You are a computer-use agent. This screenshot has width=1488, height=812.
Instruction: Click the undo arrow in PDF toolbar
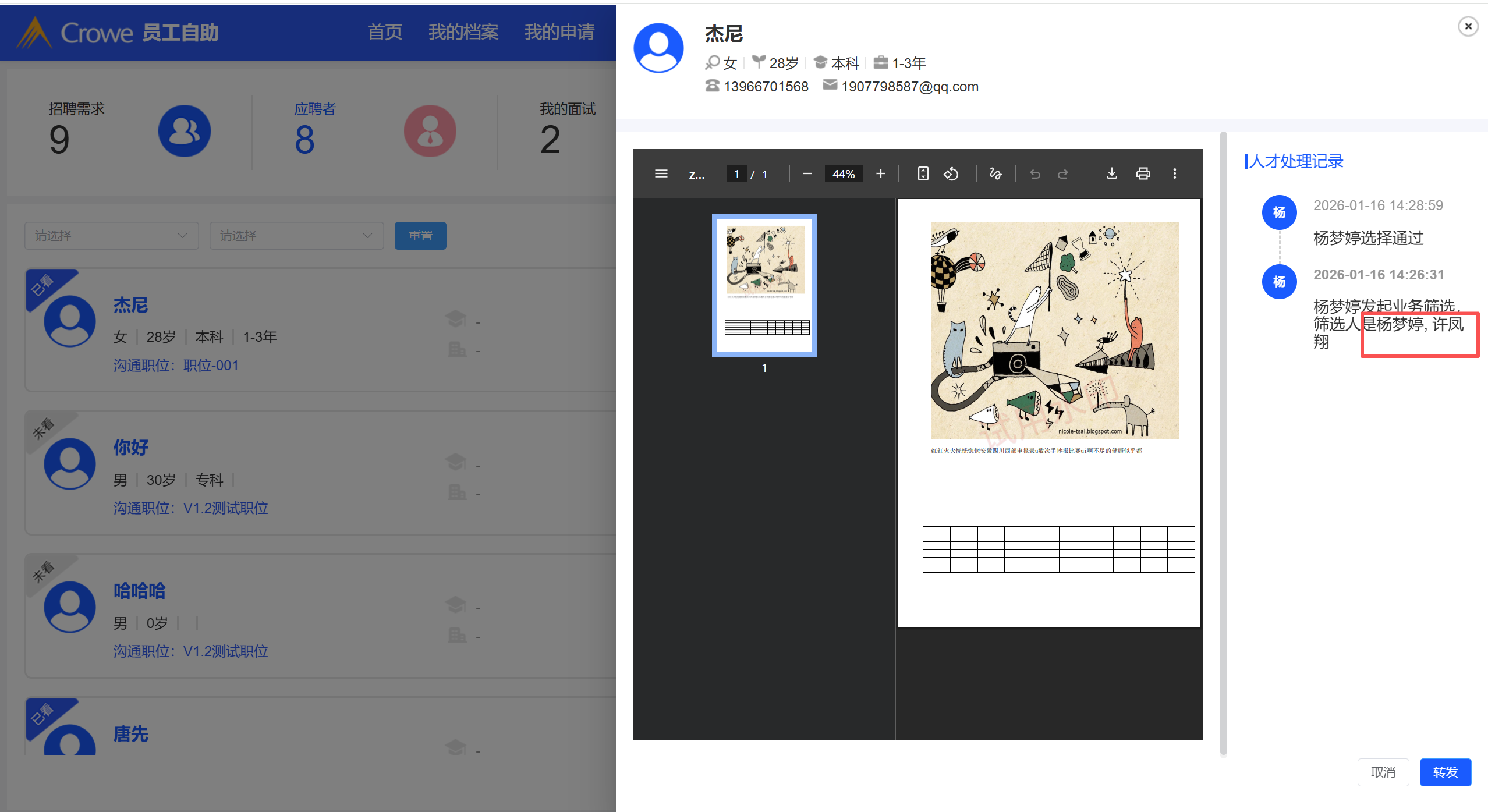click(x=1034, y=173)
